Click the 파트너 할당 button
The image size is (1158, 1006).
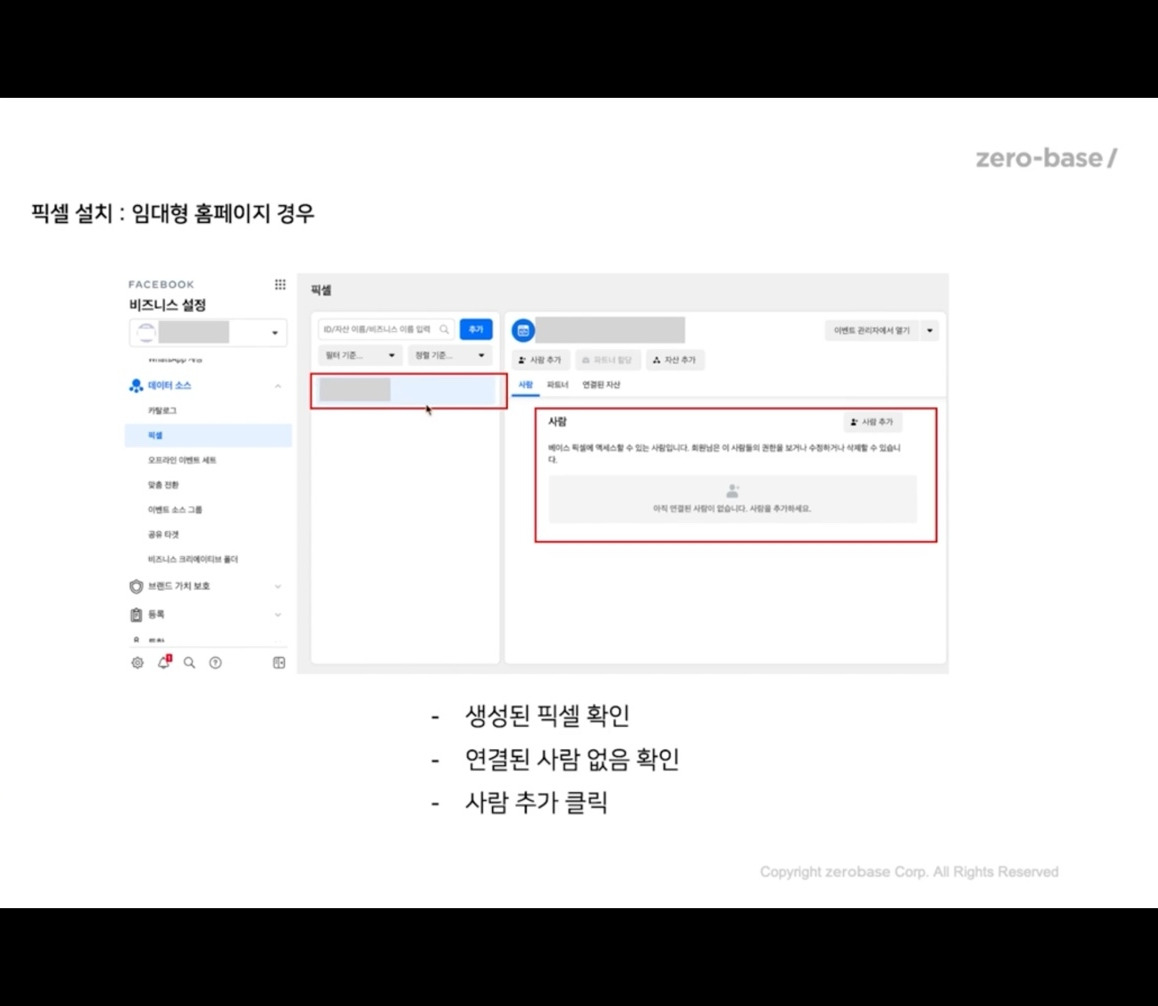[607, 360]
